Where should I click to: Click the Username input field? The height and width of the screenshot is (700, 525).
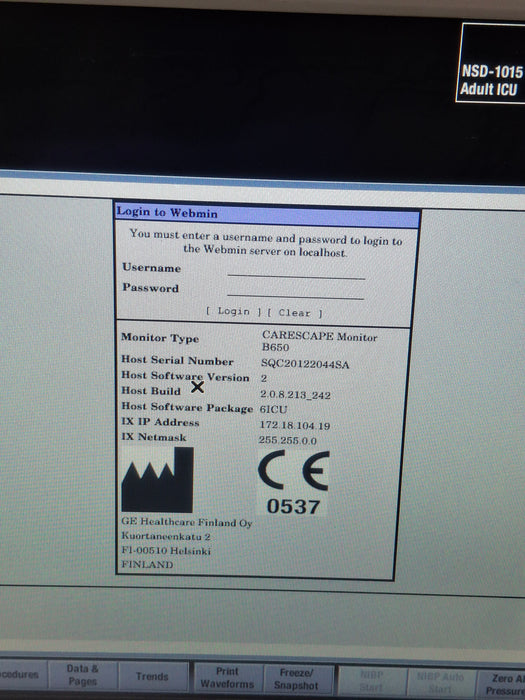pos(296,272)
